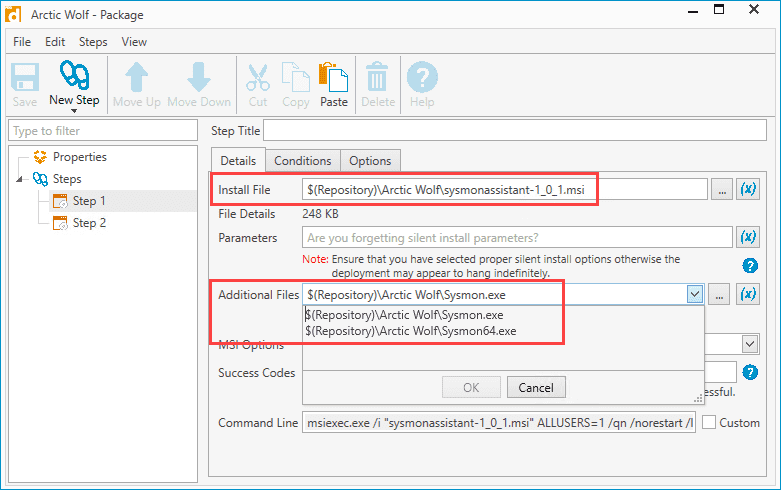Viewport: 781px width, 490px height.
Task: Click the Properties icon in the tree
Action: 40,157
